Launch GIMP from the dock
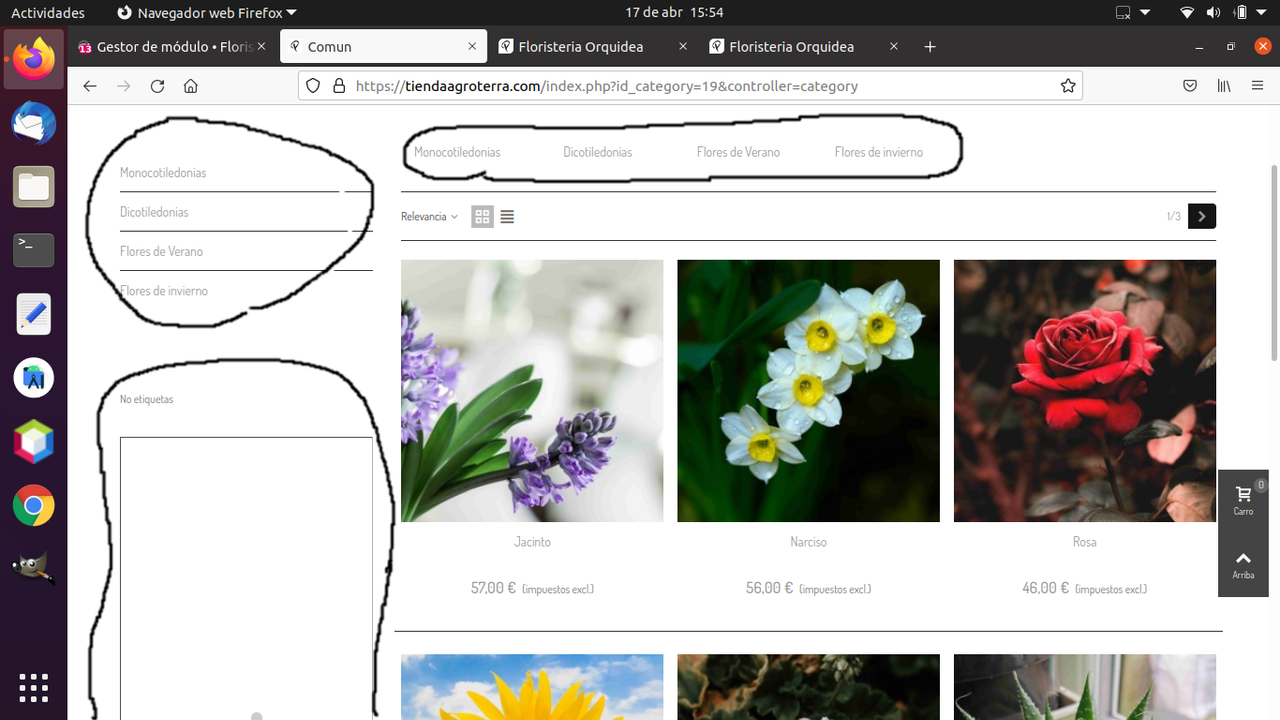This screenshot has width=1280, height=720. pos(34,570)
